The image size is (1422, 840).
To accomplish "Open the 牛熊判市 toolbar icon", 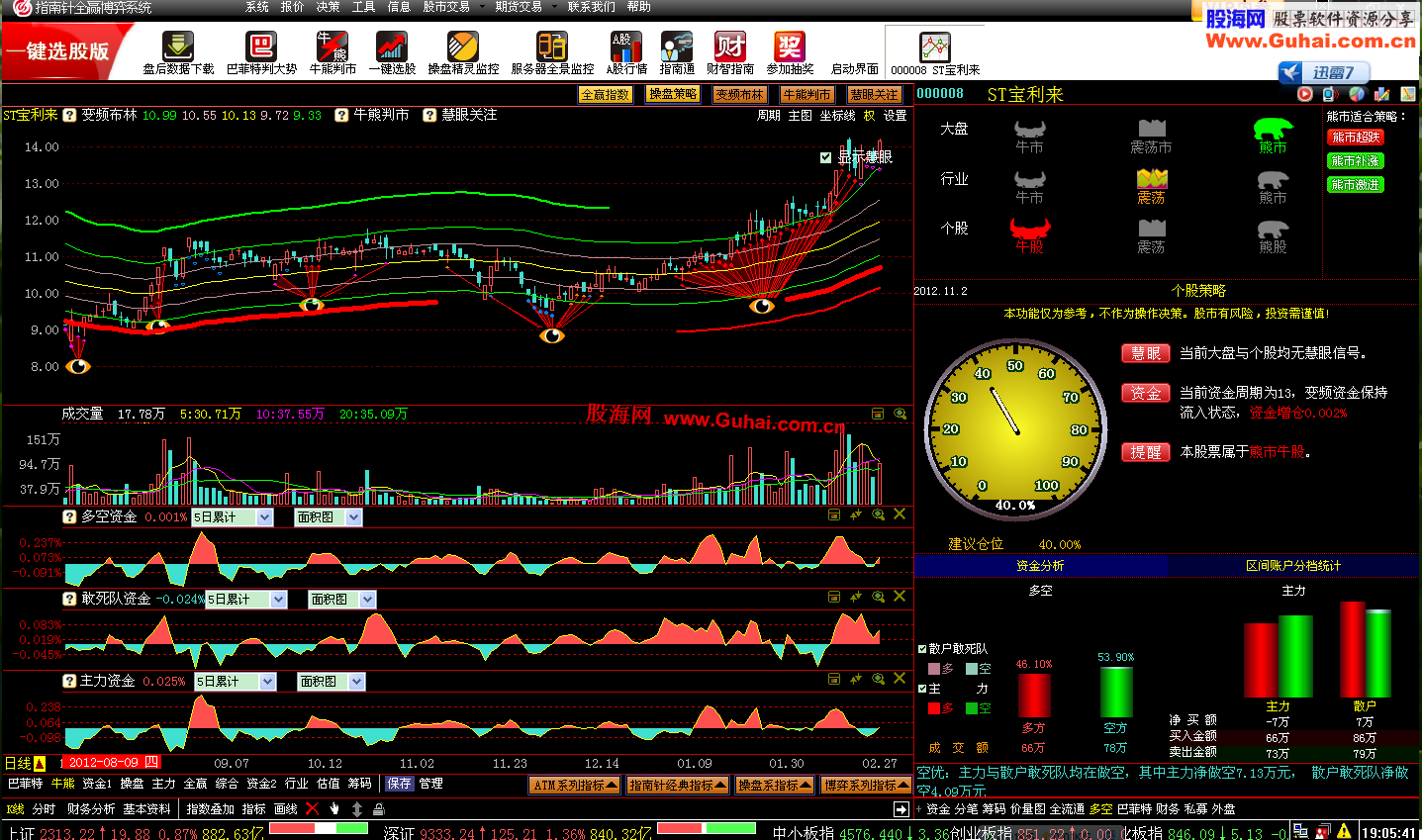I will pyautogui.click(x=332, y=47).
